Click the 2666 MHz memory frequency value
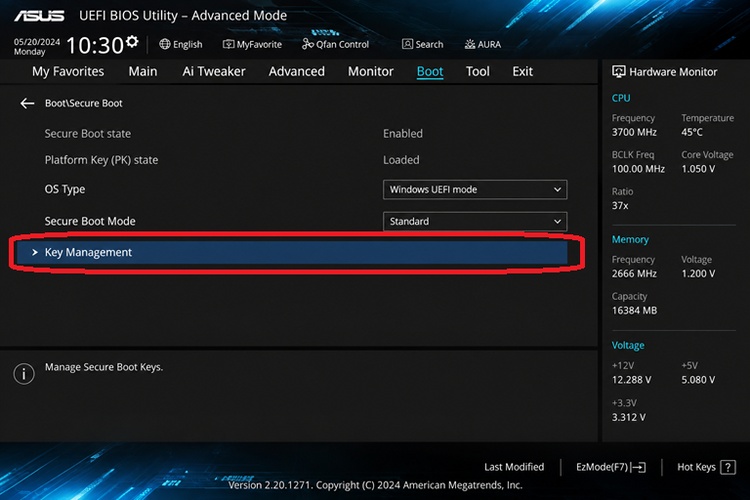The image size is (750, 500). 634,274
